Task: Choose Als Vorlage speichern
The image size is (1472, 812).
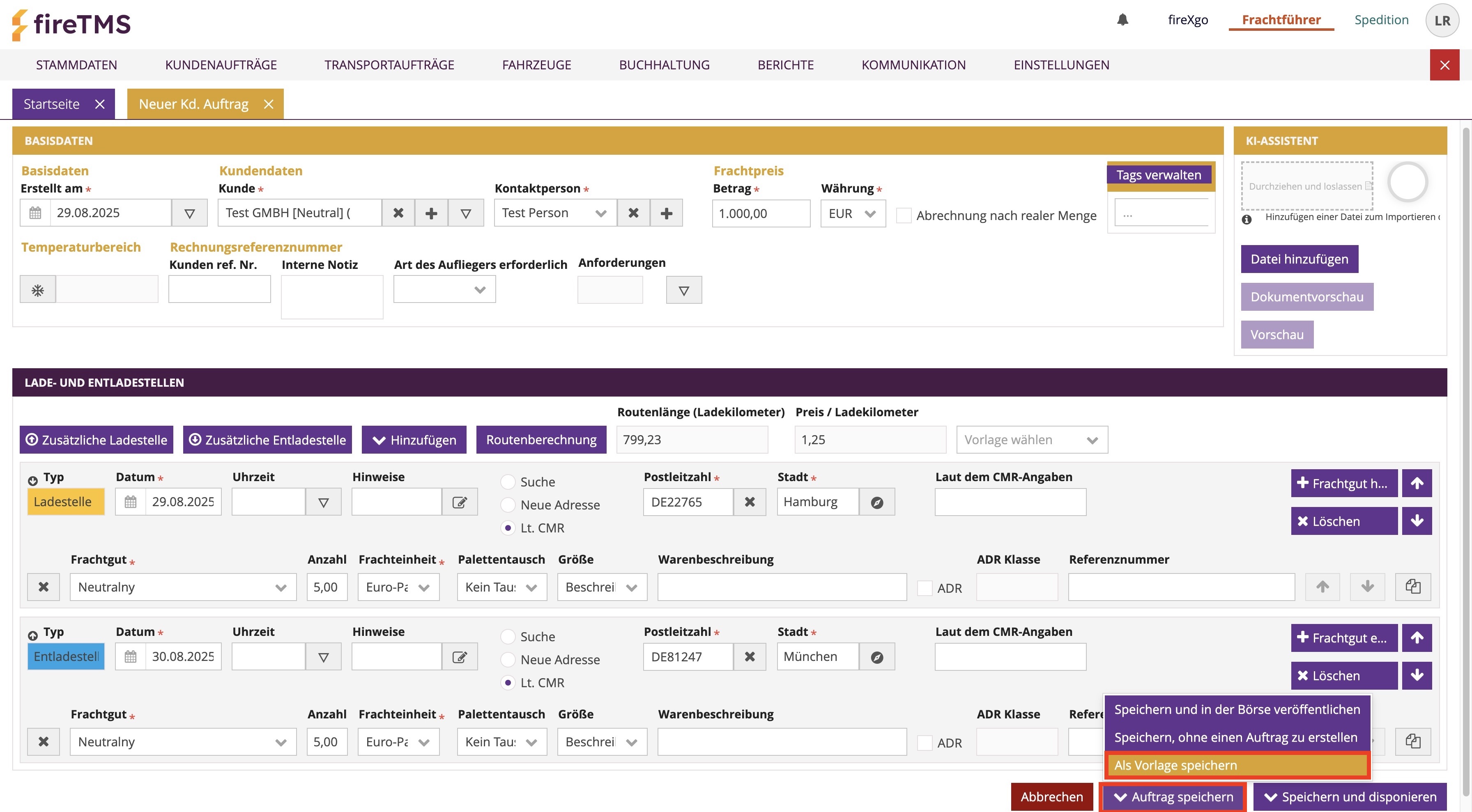Action: [x=1237, y=765]
